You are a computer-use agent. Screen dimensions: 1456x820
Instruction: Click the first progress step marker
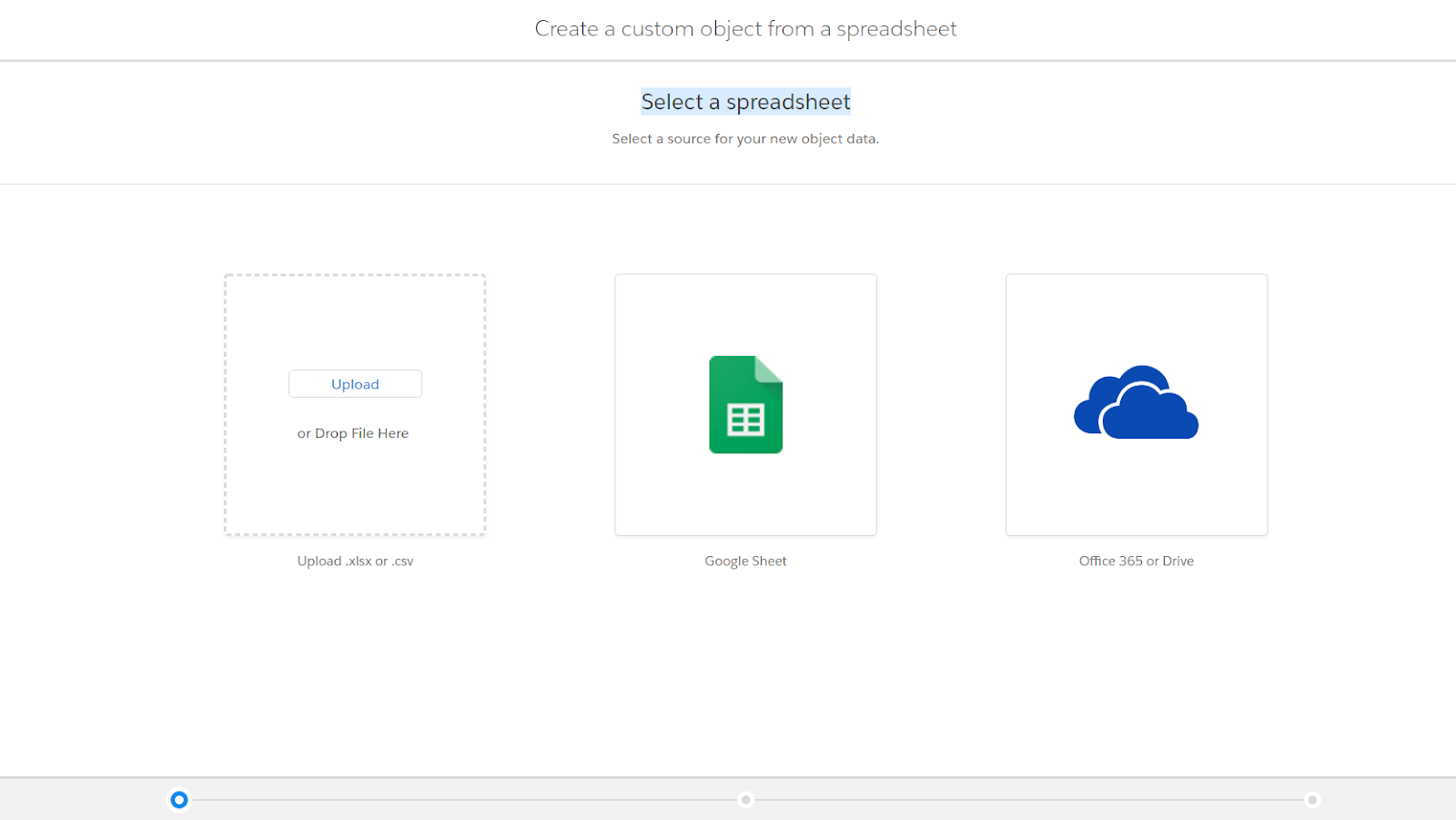coord(179,800)
